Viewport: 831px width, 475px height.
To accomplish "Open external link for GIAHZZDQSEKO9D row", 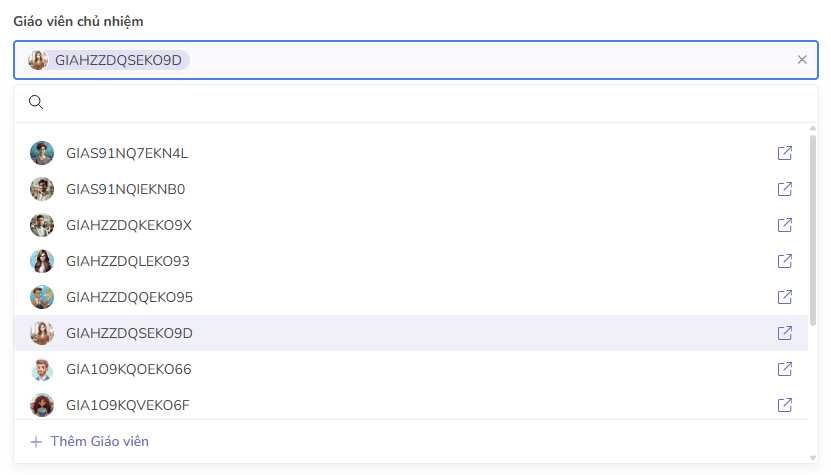I will coord(785,333).
